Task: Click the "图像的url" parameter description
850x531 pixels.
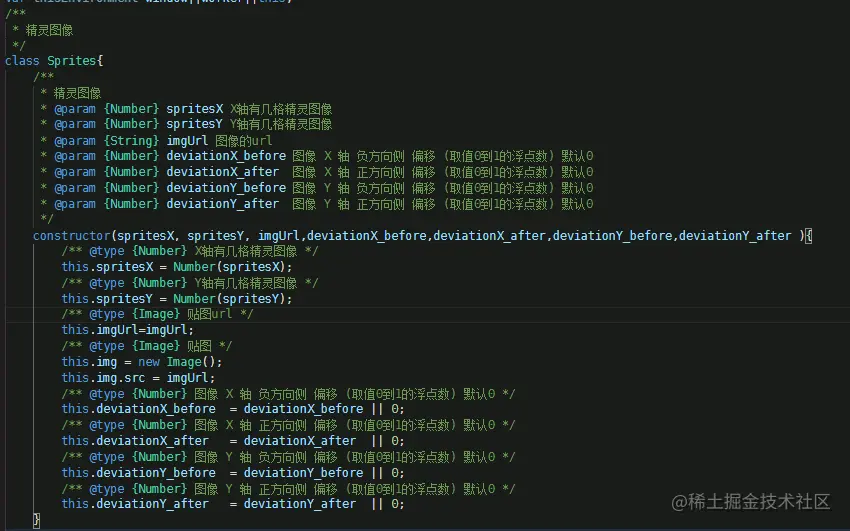Action: [x=243, y=141]
